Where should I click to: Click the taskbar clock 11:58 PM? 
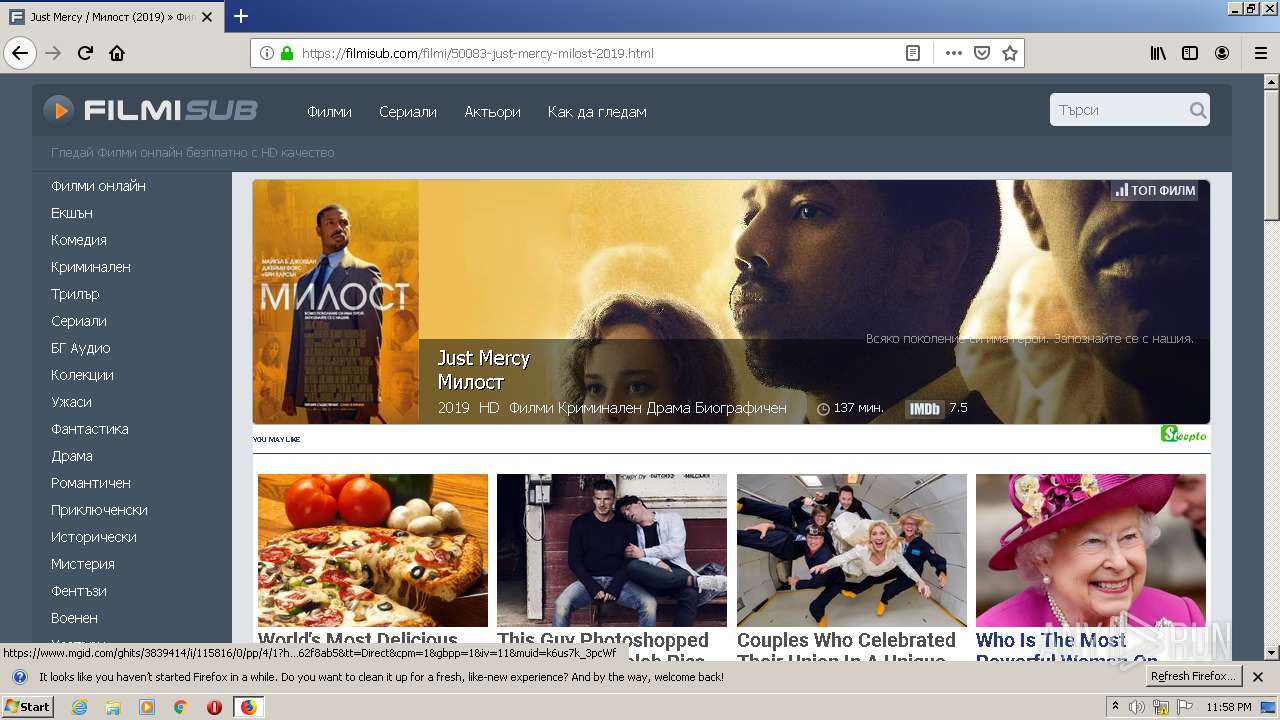(x=1229, y=707)
